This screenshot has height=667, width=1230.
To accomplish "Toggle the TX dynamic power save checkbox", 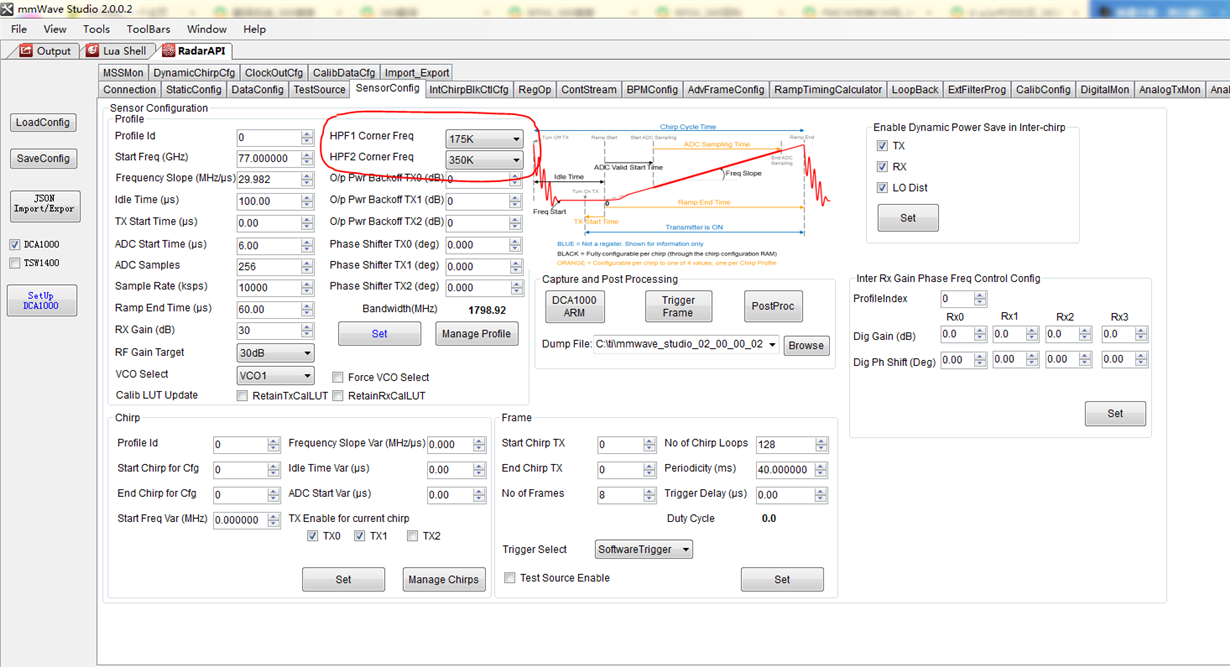I will point(882,146).
